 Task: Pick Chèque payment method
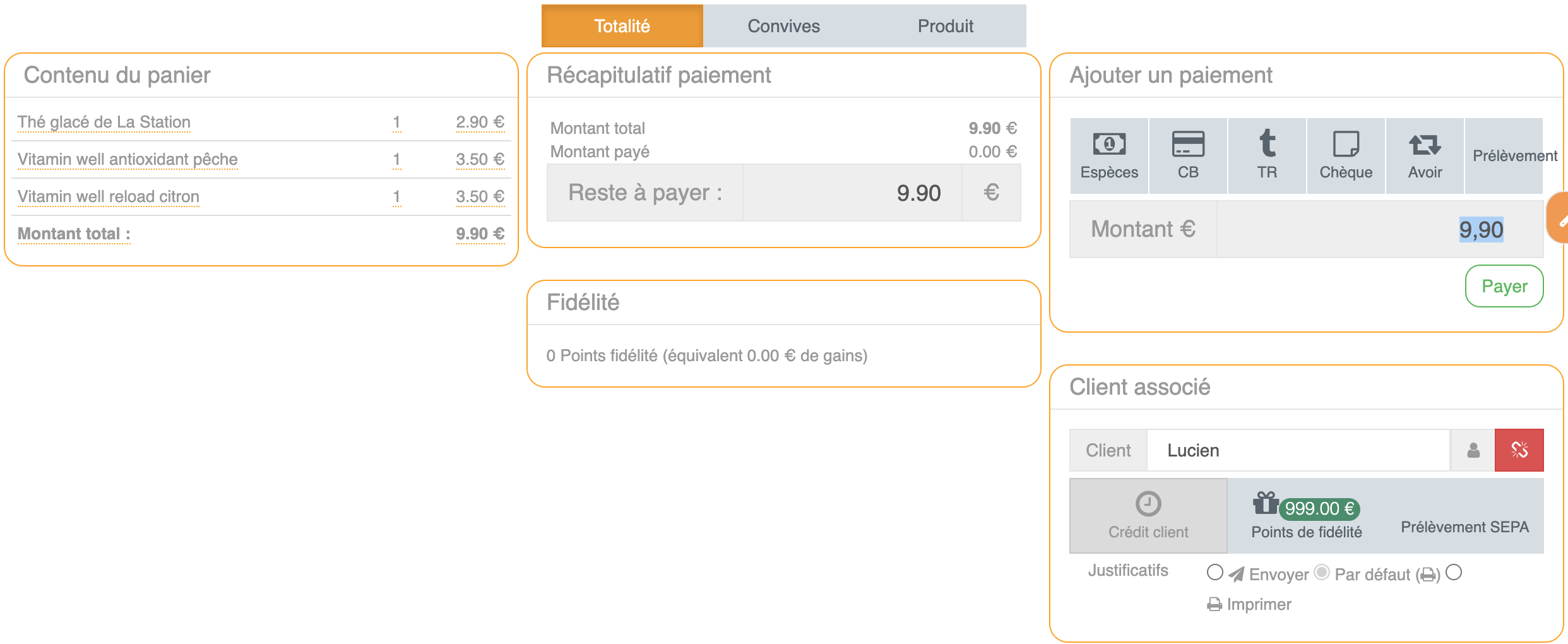[x=1346, y=155]
